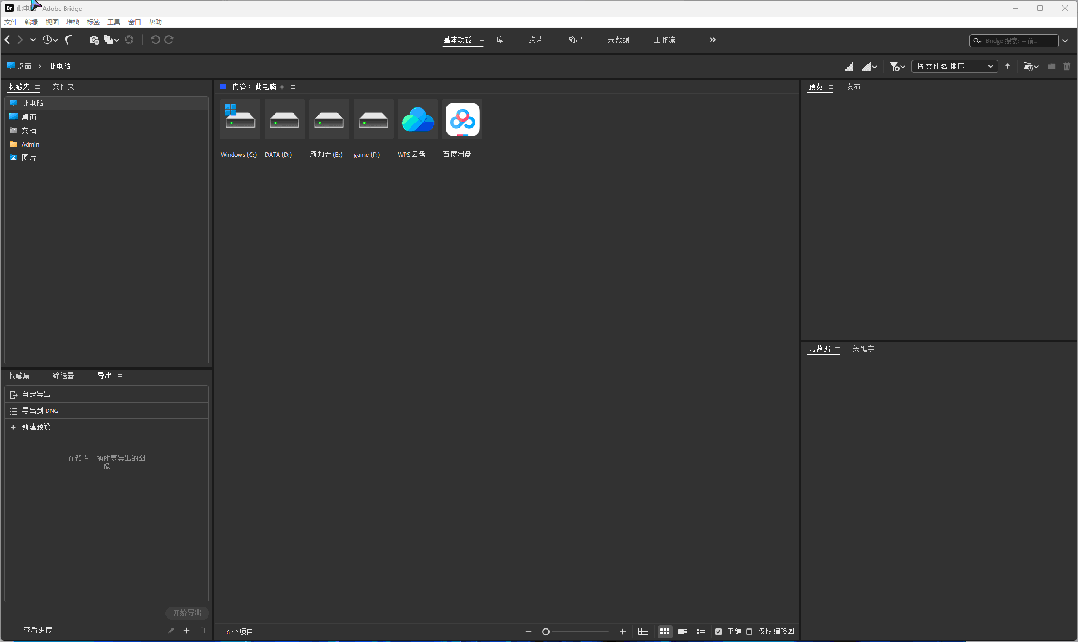Viewport: 1078px width, 642px height.
Task: Click the start export button
Action: 187,612
